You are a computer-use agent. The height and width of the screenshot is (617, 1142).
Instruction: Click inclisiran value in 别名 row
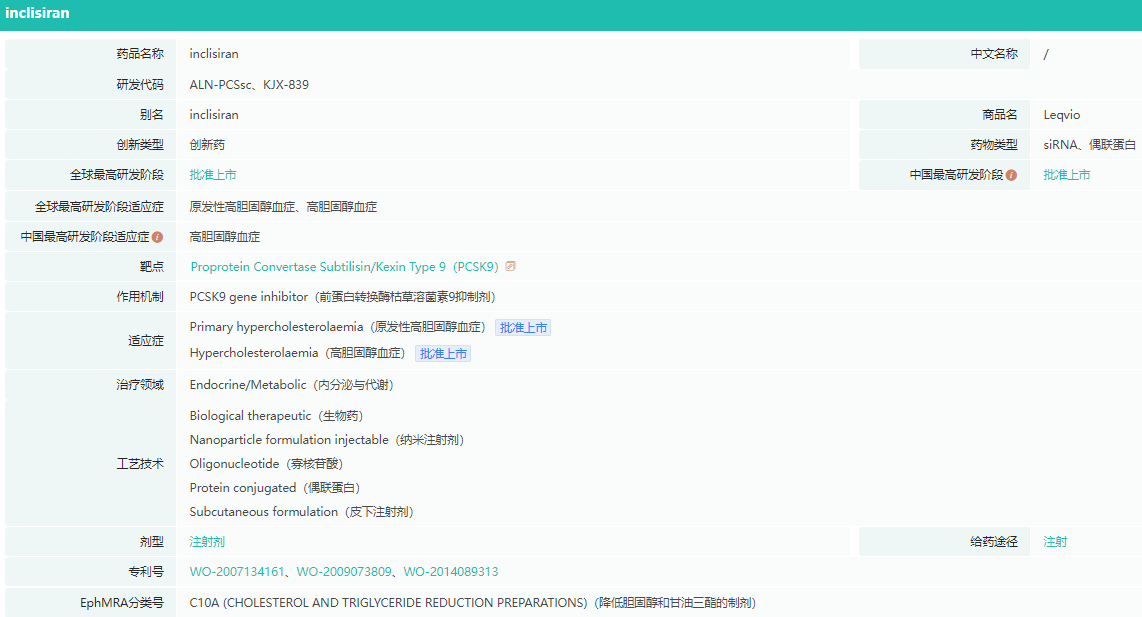pos(213,115)
